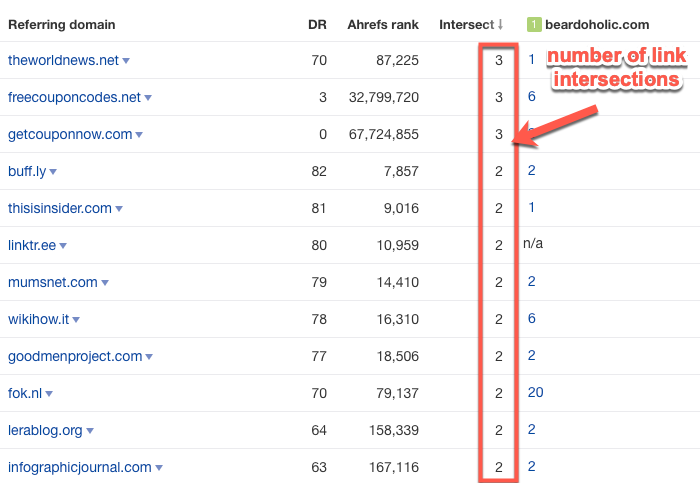Expand getcouponnow.com dropdown caret
The image size is (700, 483).
click(x=139, y=135)
